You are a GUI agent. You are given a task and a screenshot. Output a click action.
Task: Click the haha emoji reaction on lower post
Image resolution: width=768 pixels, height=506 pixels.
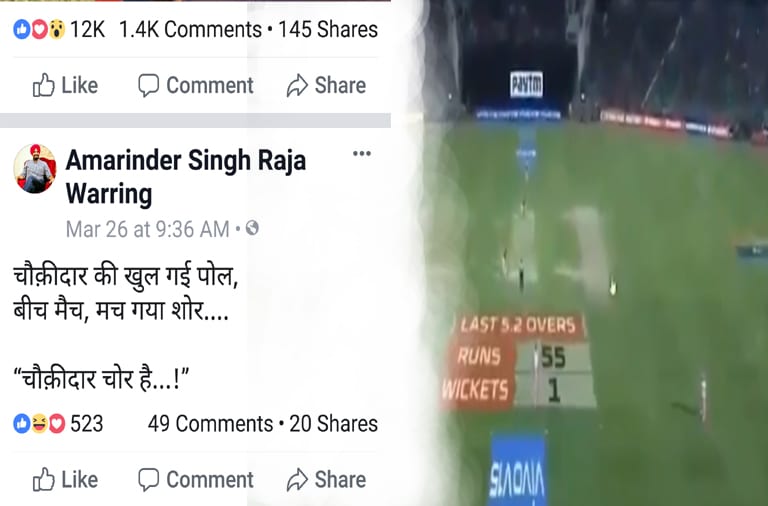coord(39,424)
